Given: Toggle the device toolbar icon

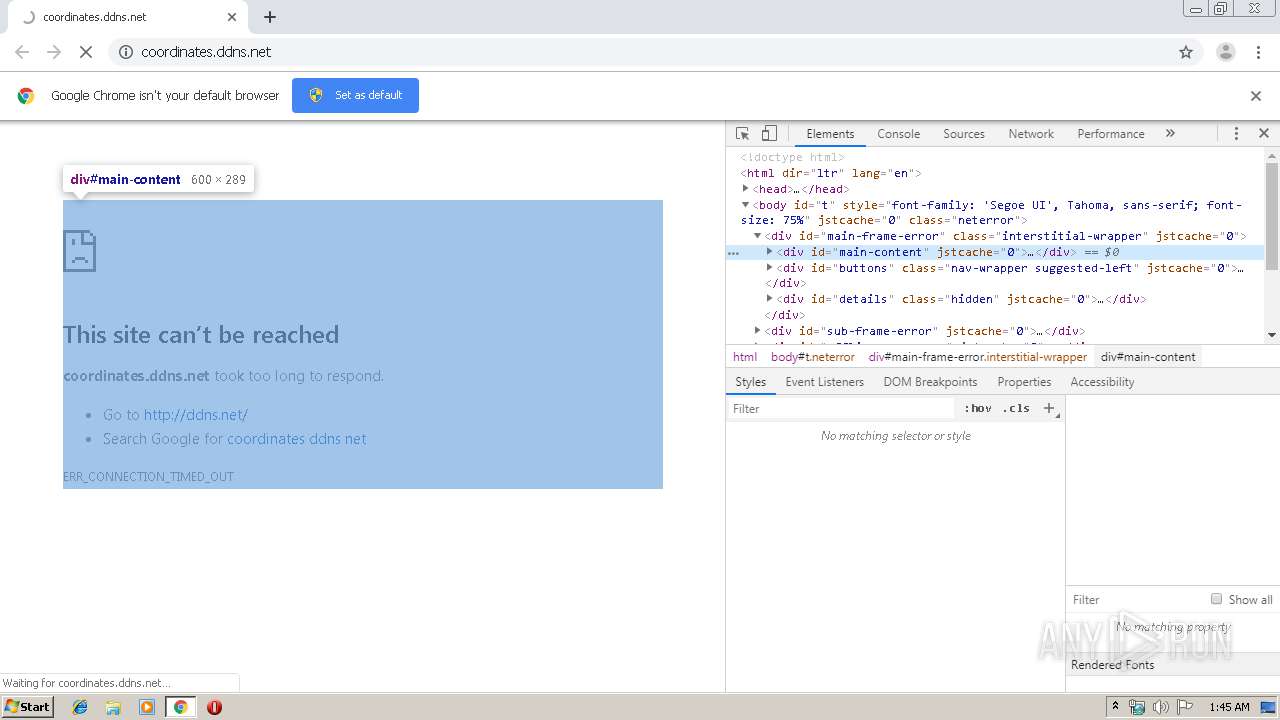Looking at the screenshot, I should point(769,133).
